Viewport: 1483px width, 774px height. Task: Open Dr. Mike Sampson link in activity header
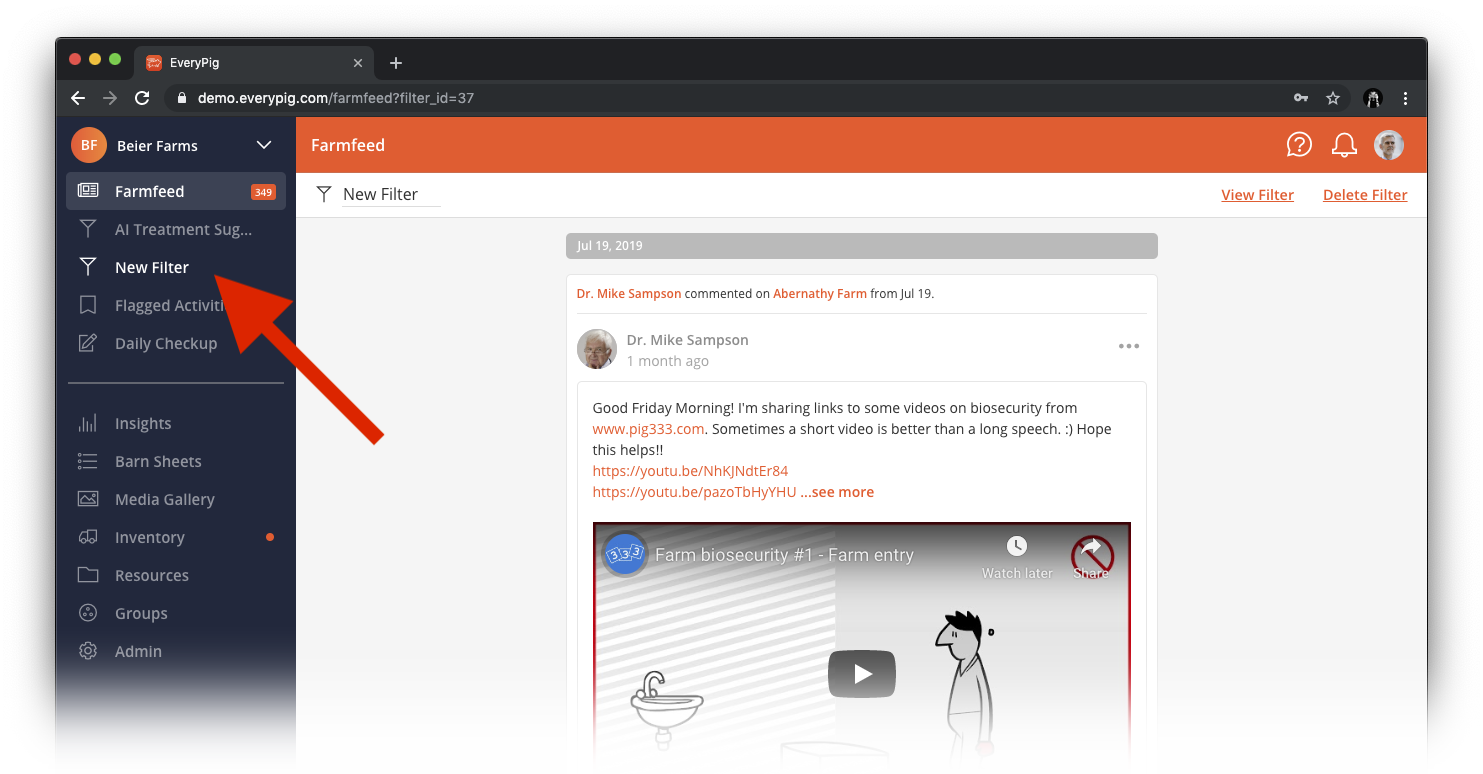(x=629, y=294)
